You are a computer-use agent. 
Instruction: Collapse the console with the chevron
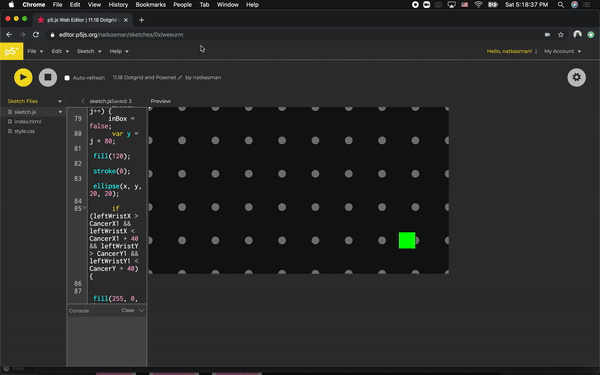[142, 310]
